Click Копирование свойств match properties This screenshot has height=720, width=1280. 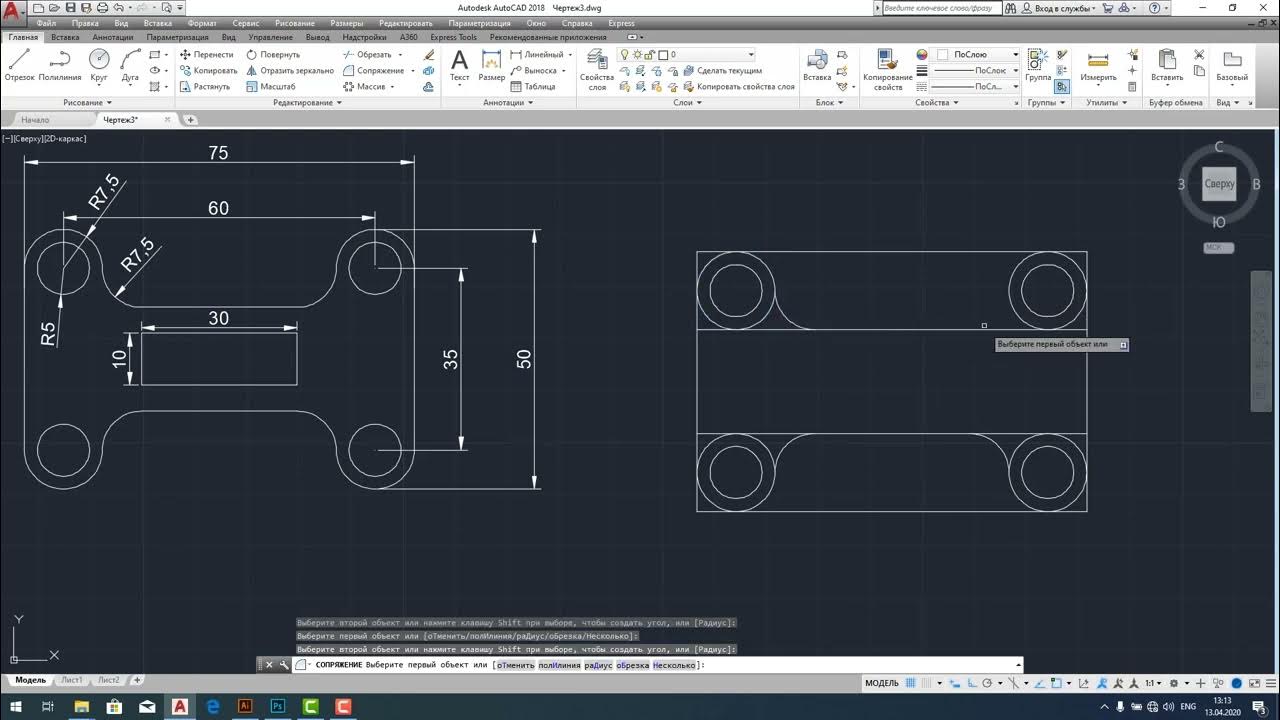888,69
